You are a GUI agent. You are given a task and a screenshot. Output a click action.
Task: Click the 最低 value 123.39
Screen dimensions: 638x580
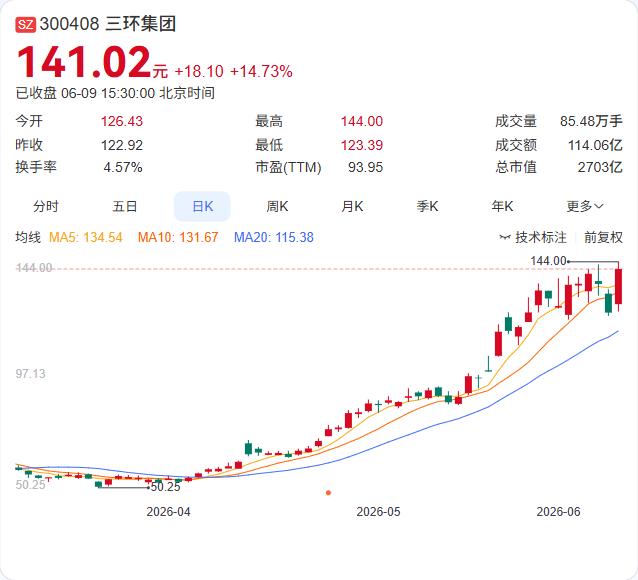tap(362, 145)
